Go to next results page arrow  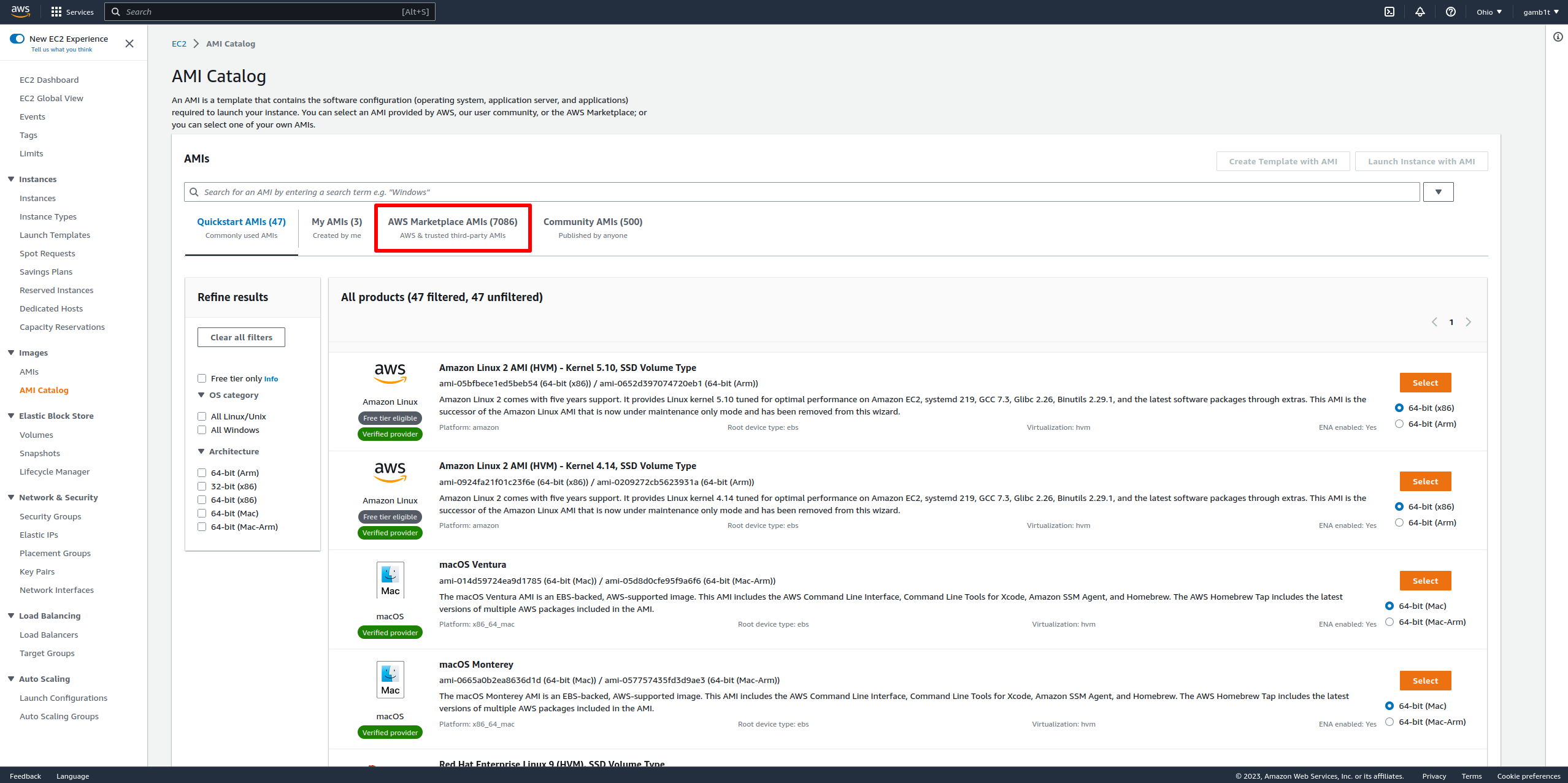1469,322
